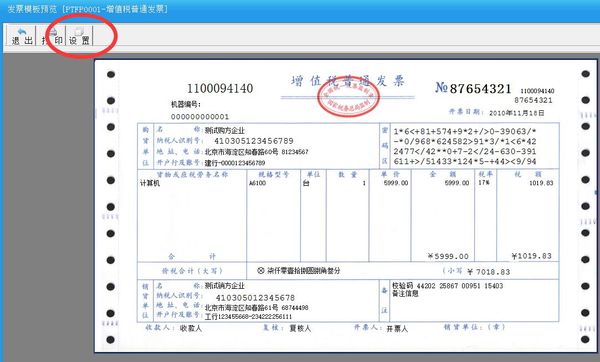Viewport: 600px width, 362px height.
Task: Click the 打印 print toolbar icon
Action: click(52, 36)
